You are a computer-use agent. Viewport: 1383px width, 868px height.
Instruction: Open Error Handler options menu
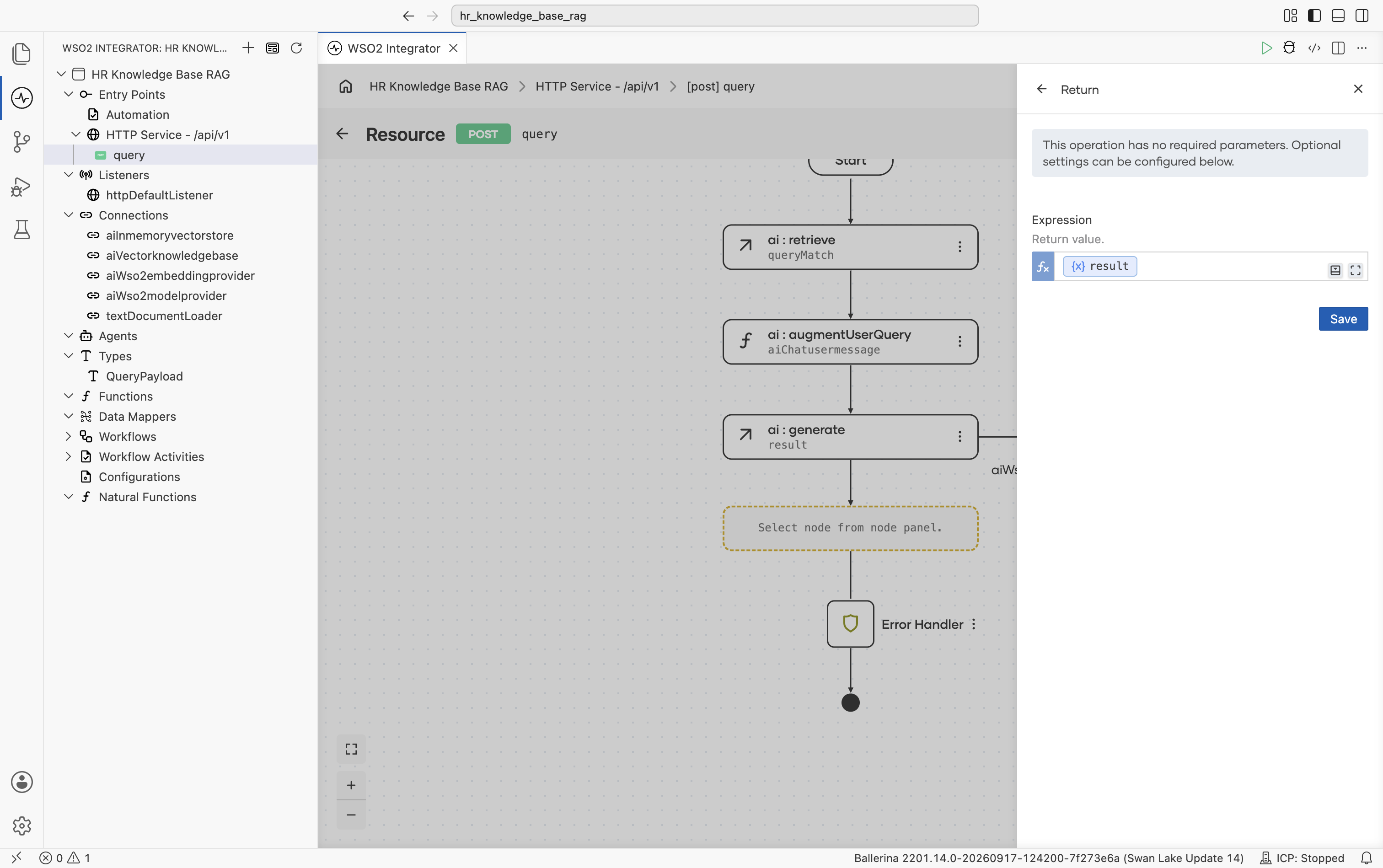[974, 624]
